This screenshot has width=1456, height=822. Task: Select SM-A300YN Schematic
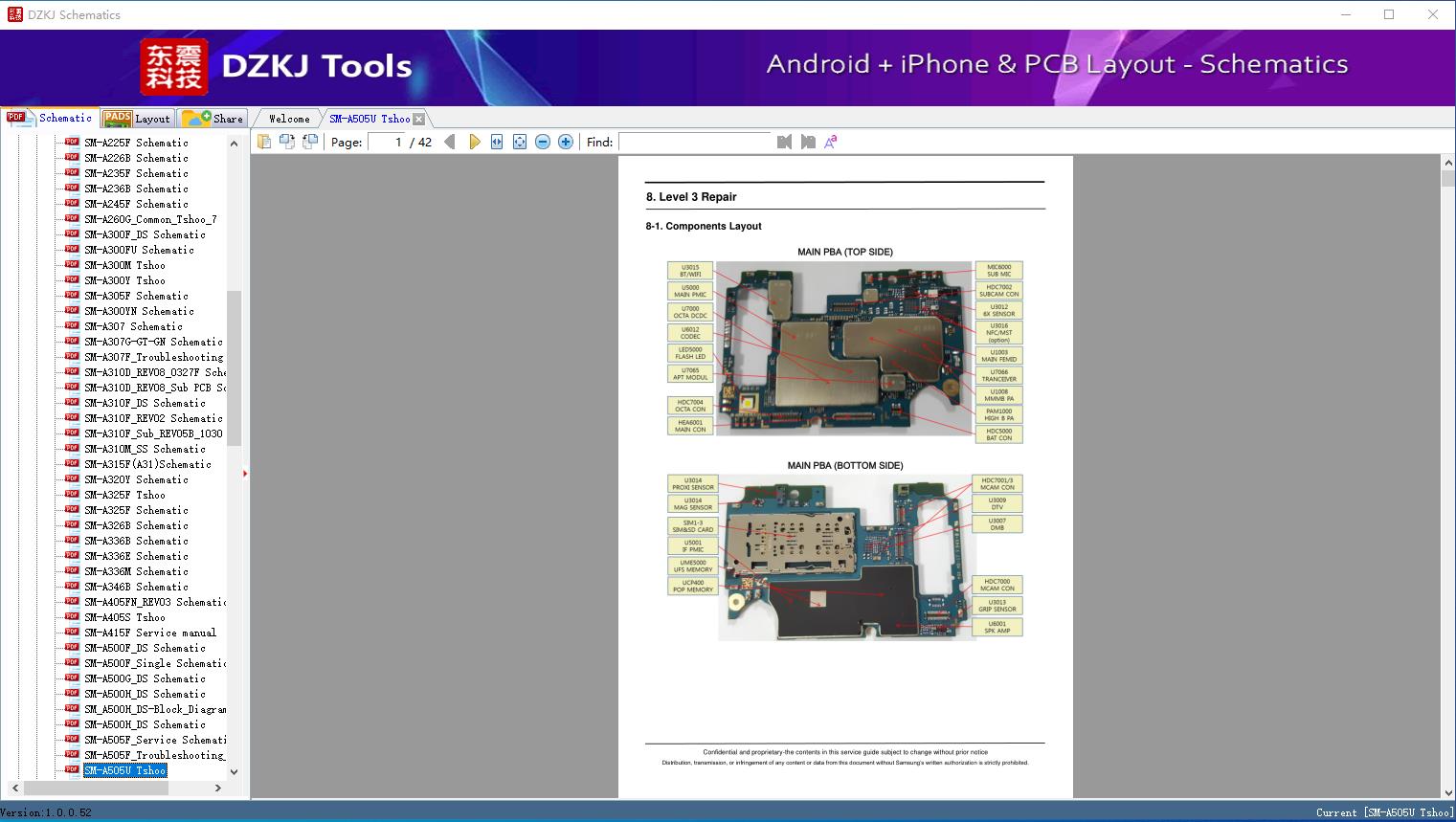(139, 311)
